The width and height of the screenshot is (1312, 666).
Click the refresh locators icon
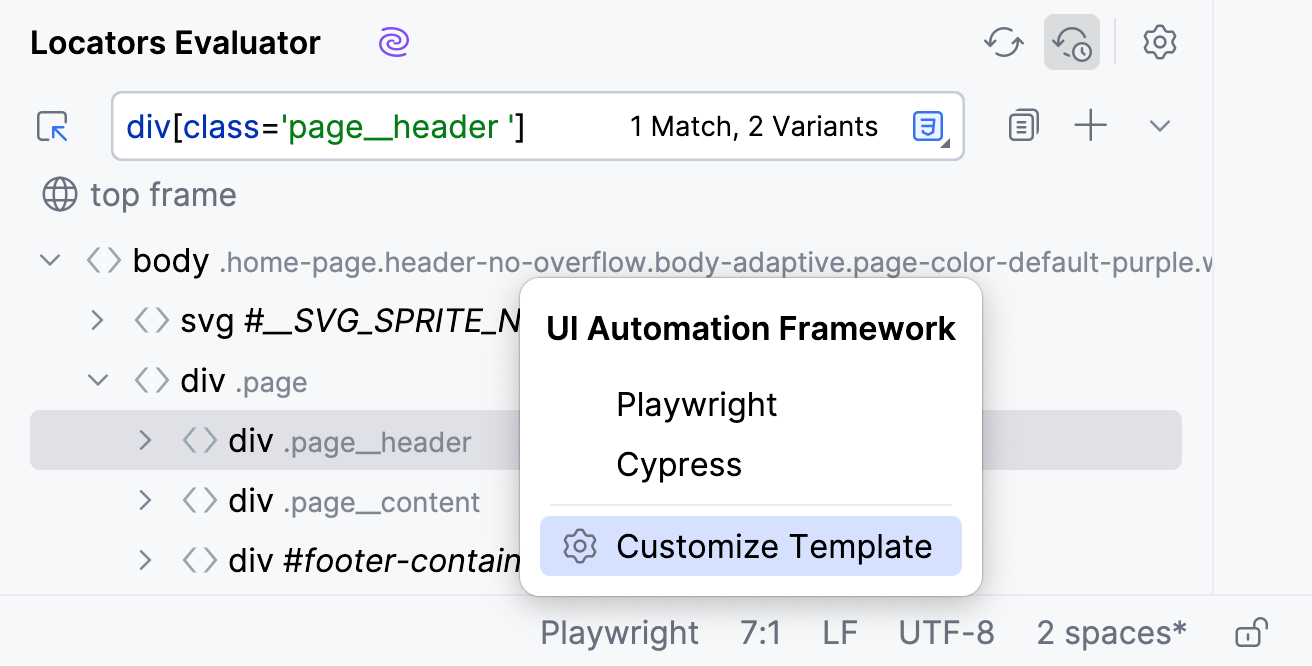click(1003, 42)
